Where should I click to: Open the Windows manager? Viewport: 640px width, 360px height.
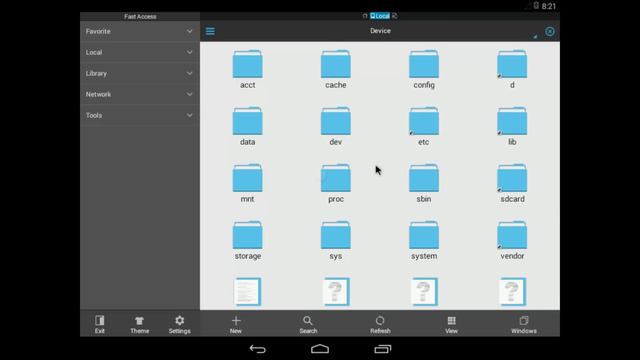(524, 324)
